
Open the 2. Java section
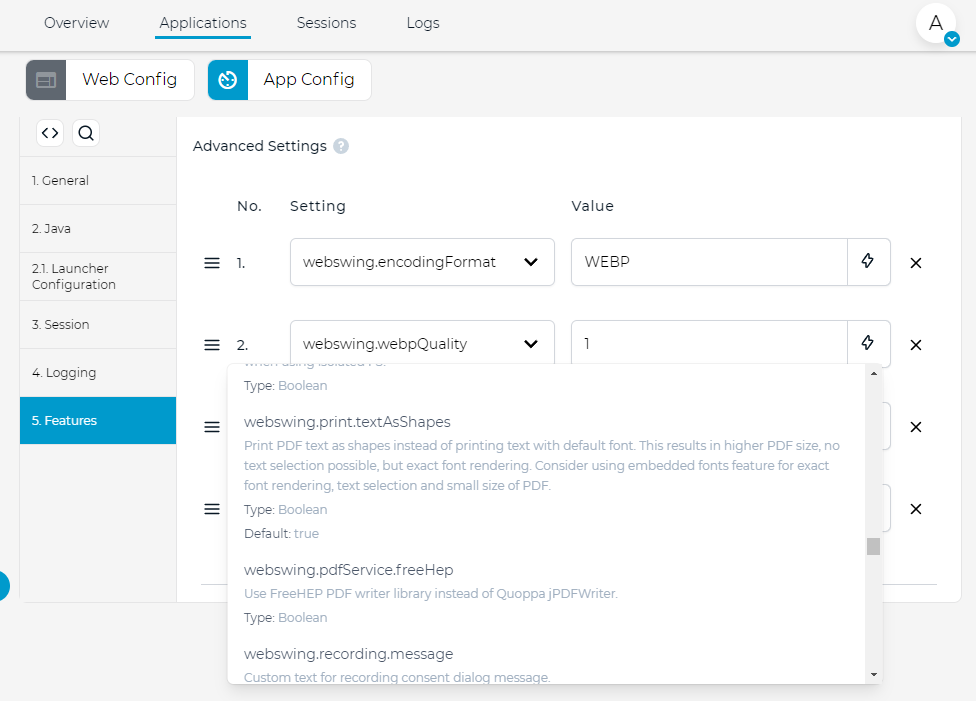tap(98, 228)
